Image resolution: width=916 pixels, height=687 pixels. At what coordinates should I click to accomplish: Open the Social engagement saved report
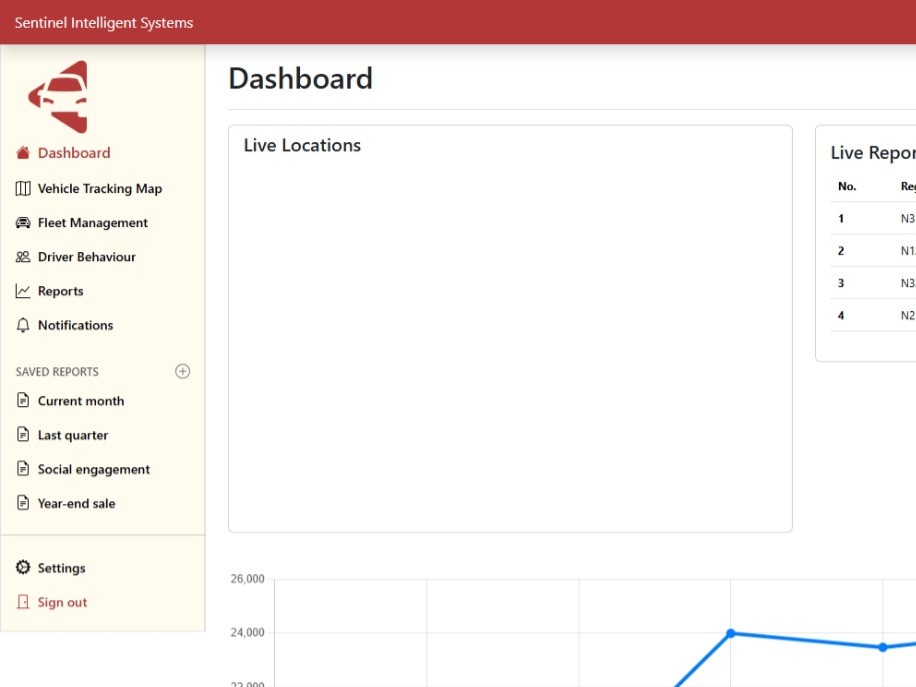pyautogui.click(x=93, y=470)
